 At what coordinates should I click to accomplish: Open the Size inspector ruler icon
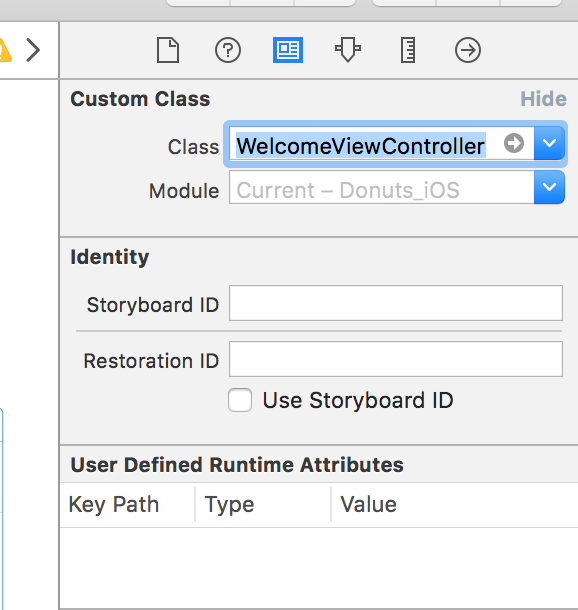[408, 50]
